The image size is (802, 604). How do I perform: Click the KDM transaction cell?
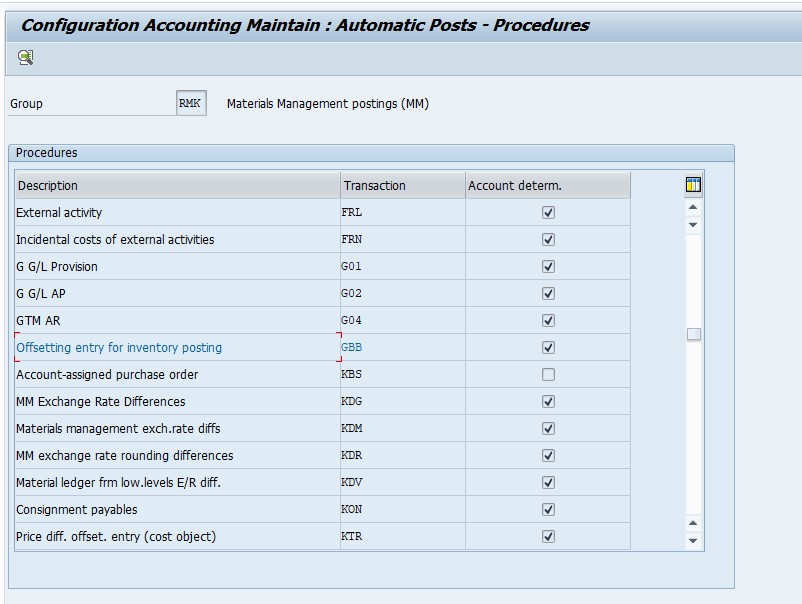point(403,429)
